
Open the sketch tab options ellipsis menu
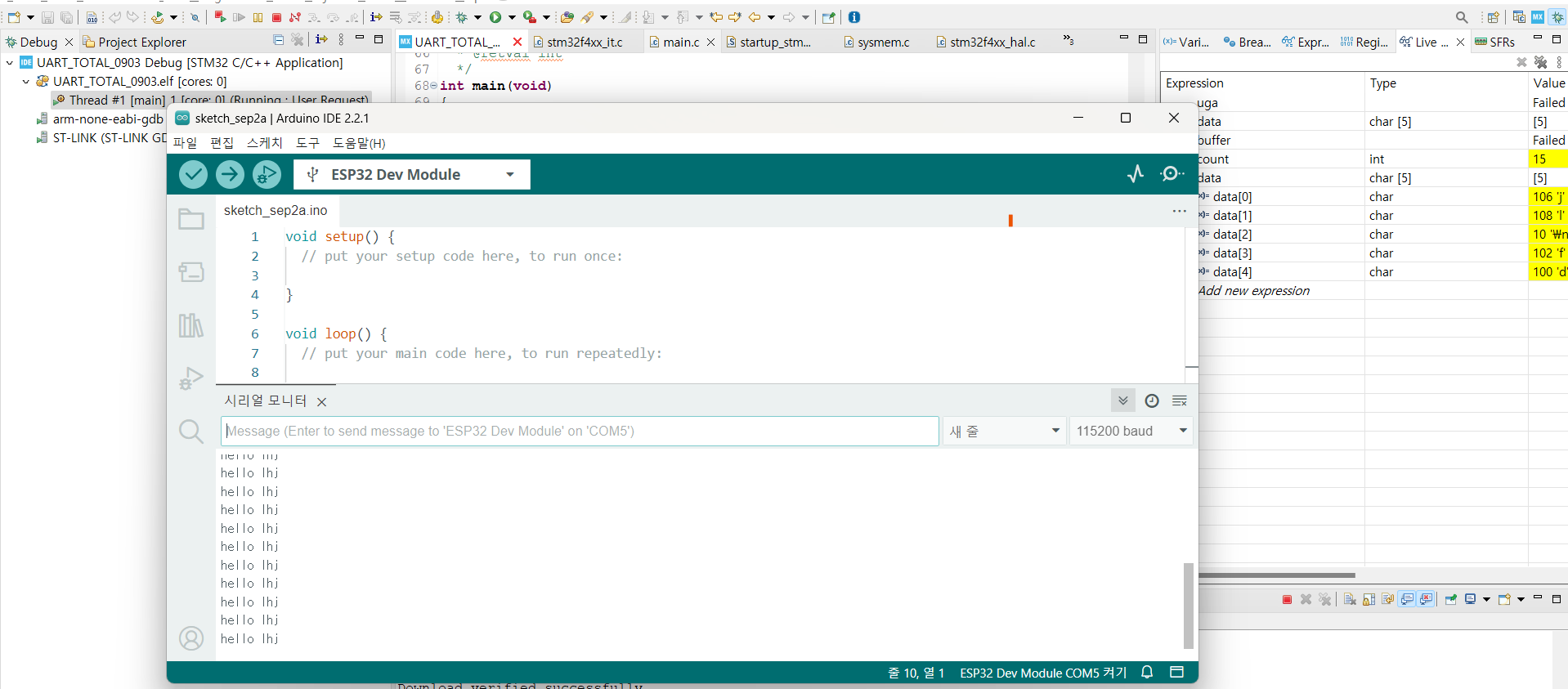click(1179, 211)
